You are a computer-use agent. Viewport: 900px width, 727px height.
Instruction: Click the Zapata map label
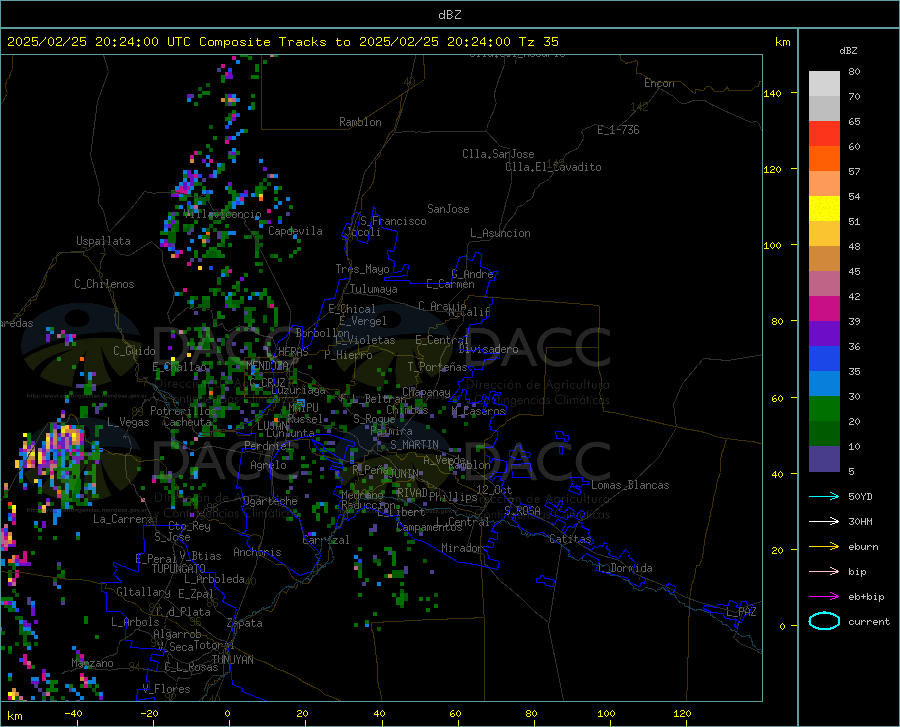(245, 623)
